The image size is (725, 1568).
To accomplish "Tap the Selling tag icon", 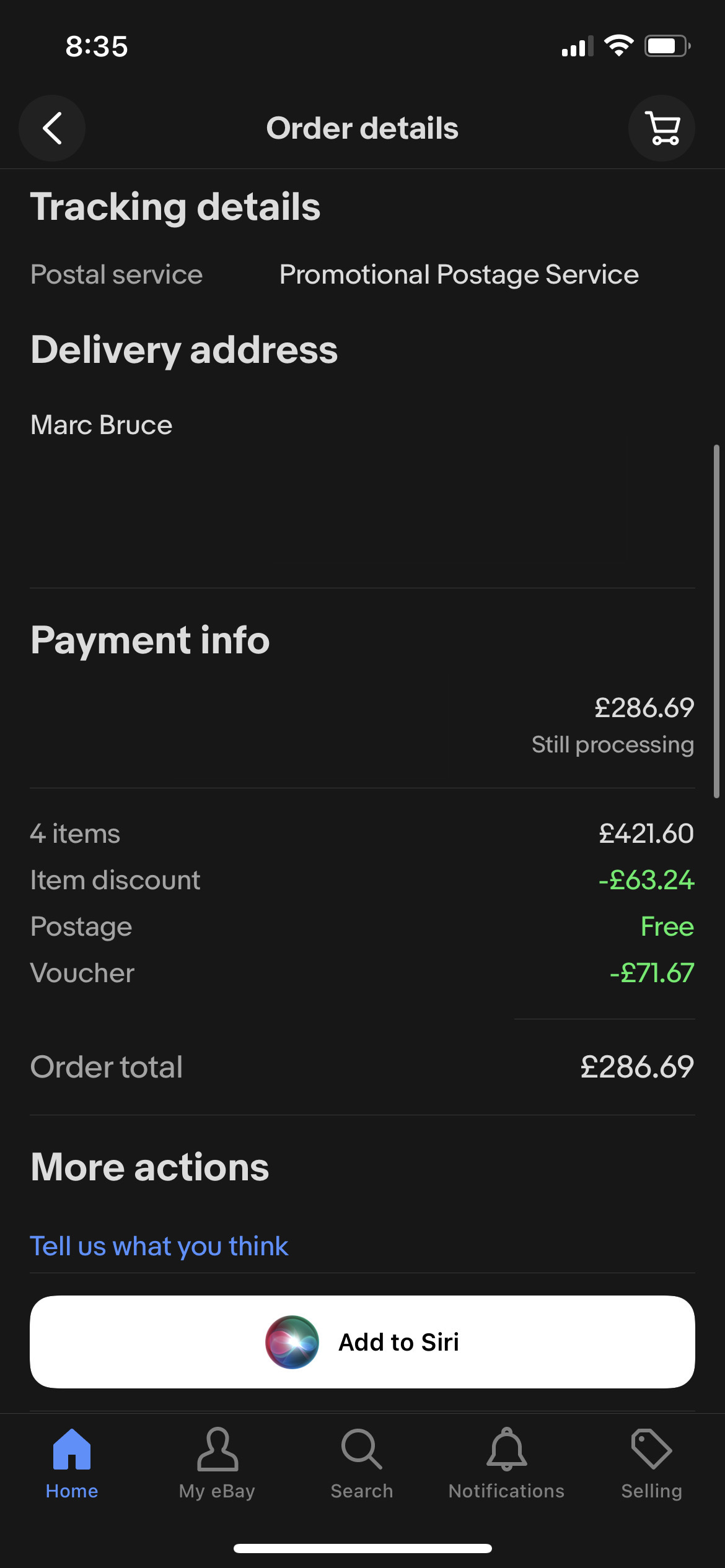I will (651, 1449).
